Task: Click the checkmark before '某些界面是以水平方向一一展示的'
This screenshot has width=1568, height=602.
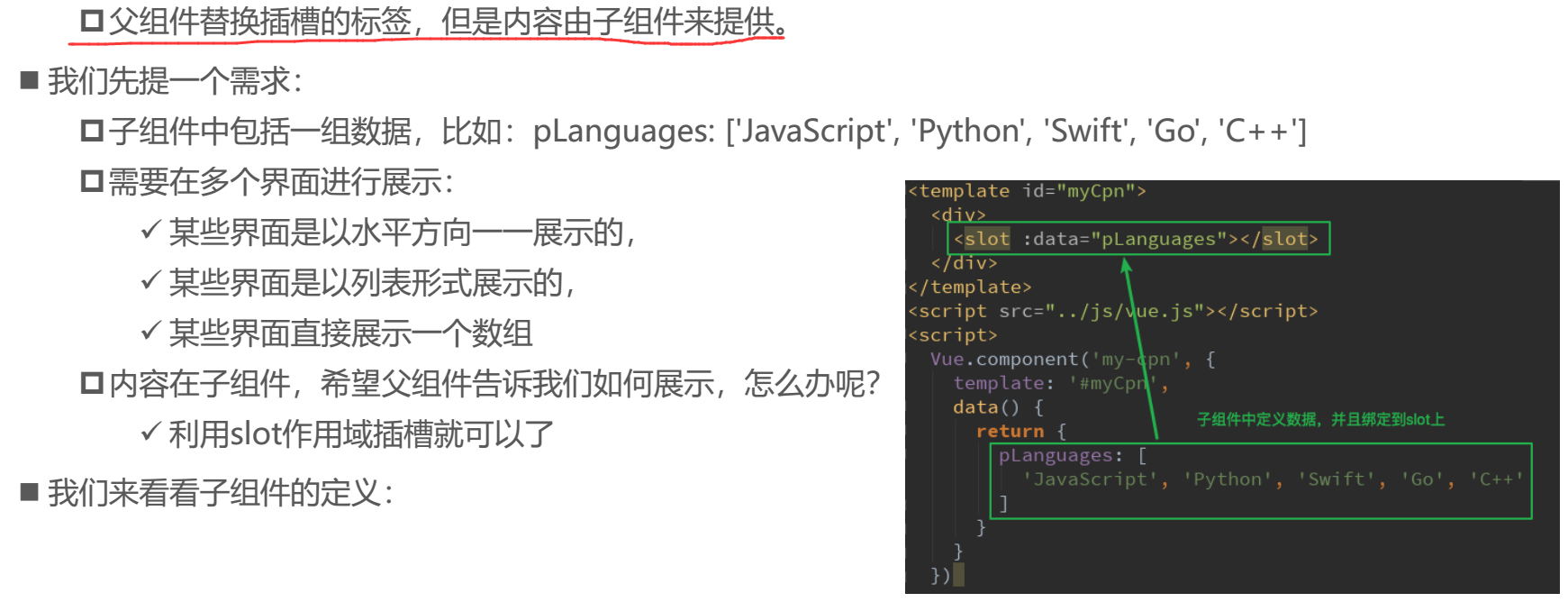Action: [150, 231]
